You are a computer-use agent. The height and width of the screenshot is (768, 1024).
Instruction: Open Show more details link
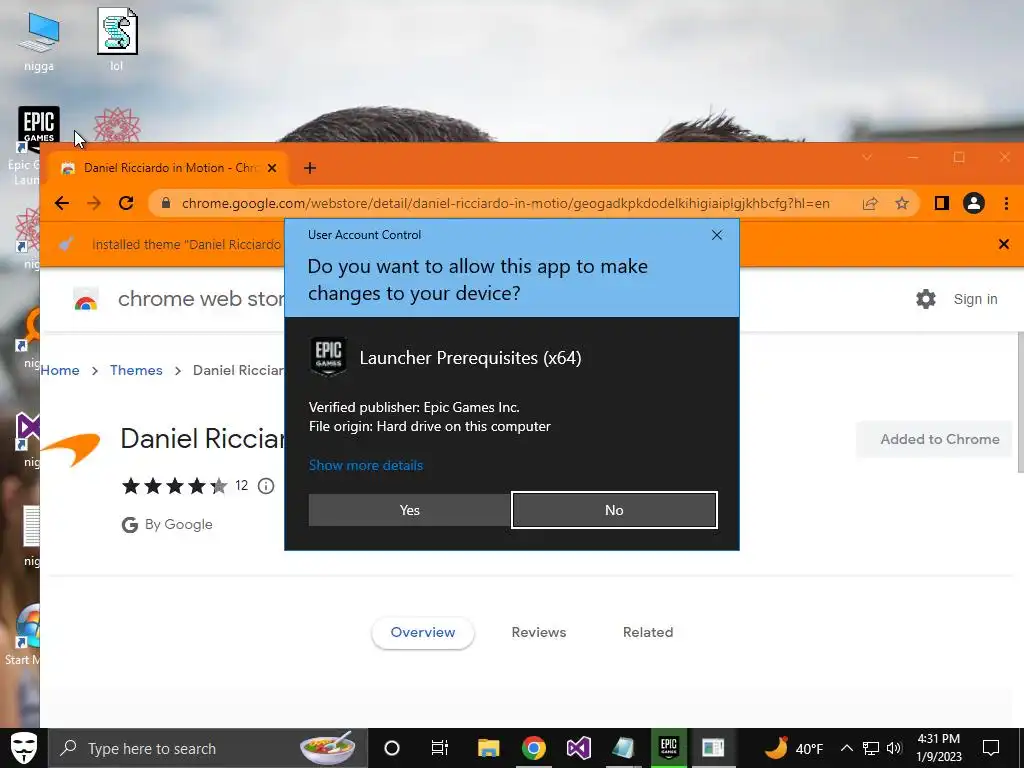click(x=366, y=465)
